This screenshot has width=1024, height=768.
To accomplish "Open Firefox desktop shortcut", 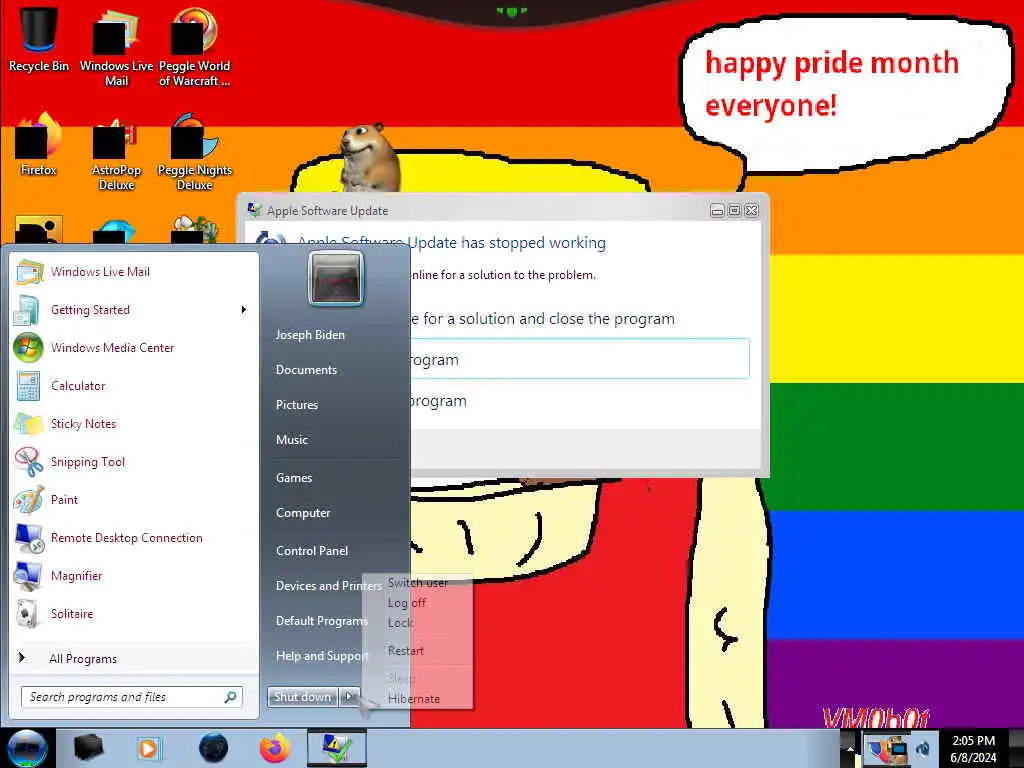I will point(39,144).
